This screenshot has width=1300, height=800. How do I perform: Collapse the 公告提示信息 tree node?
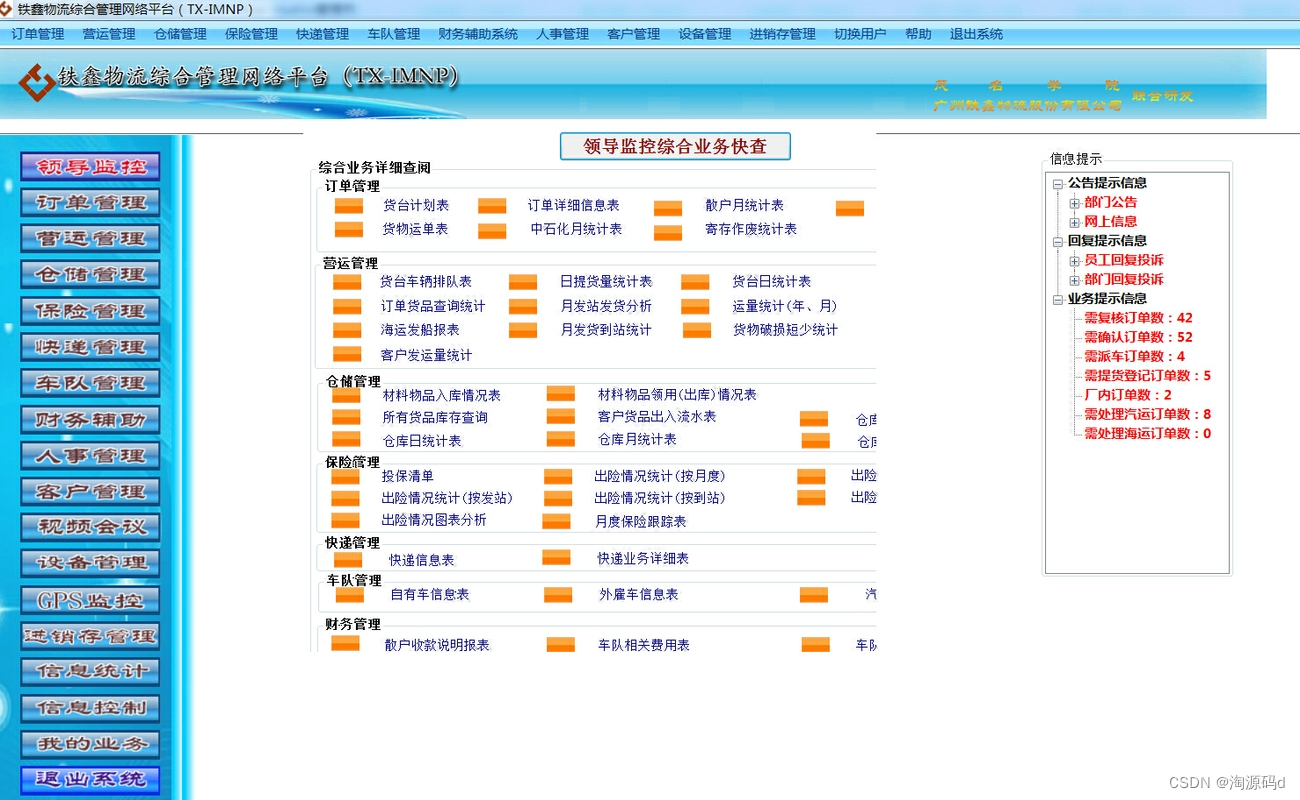tap(1058, 183)
